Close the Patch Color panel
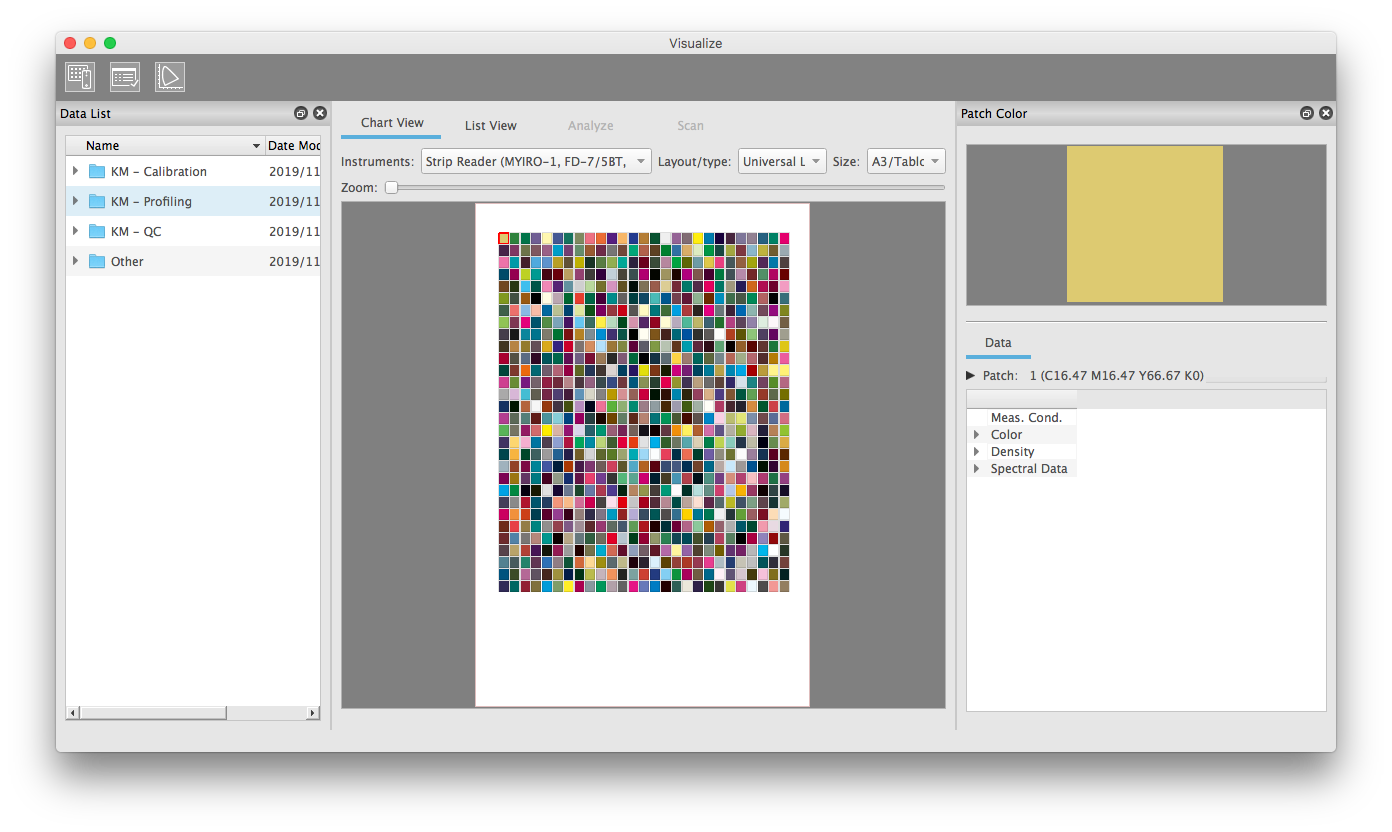The image size is (1392, 832). [1325, 114]
